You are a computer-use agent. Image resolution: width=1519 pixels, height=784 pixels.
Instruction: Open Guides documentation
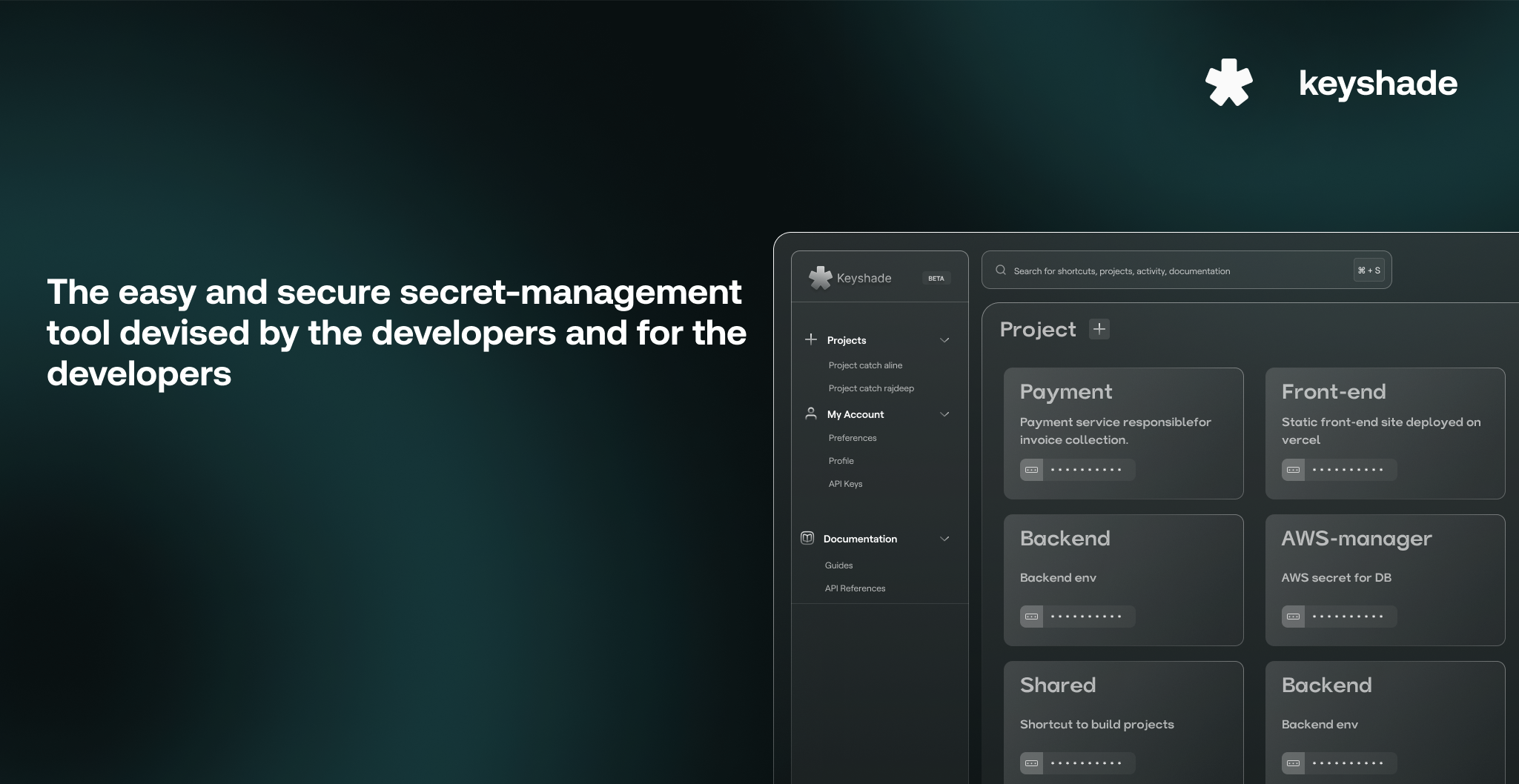(838, 565)
